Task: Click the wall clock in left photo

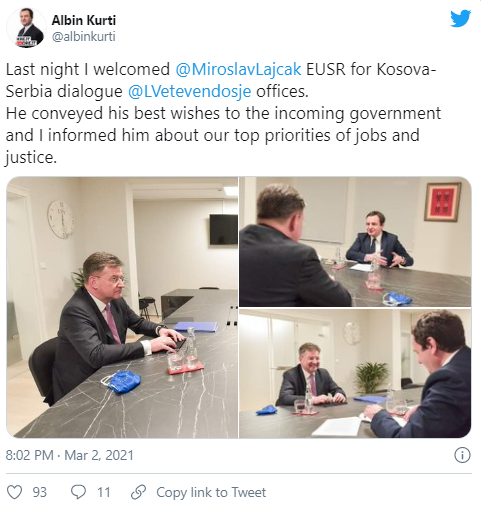Action: point(61,219)
